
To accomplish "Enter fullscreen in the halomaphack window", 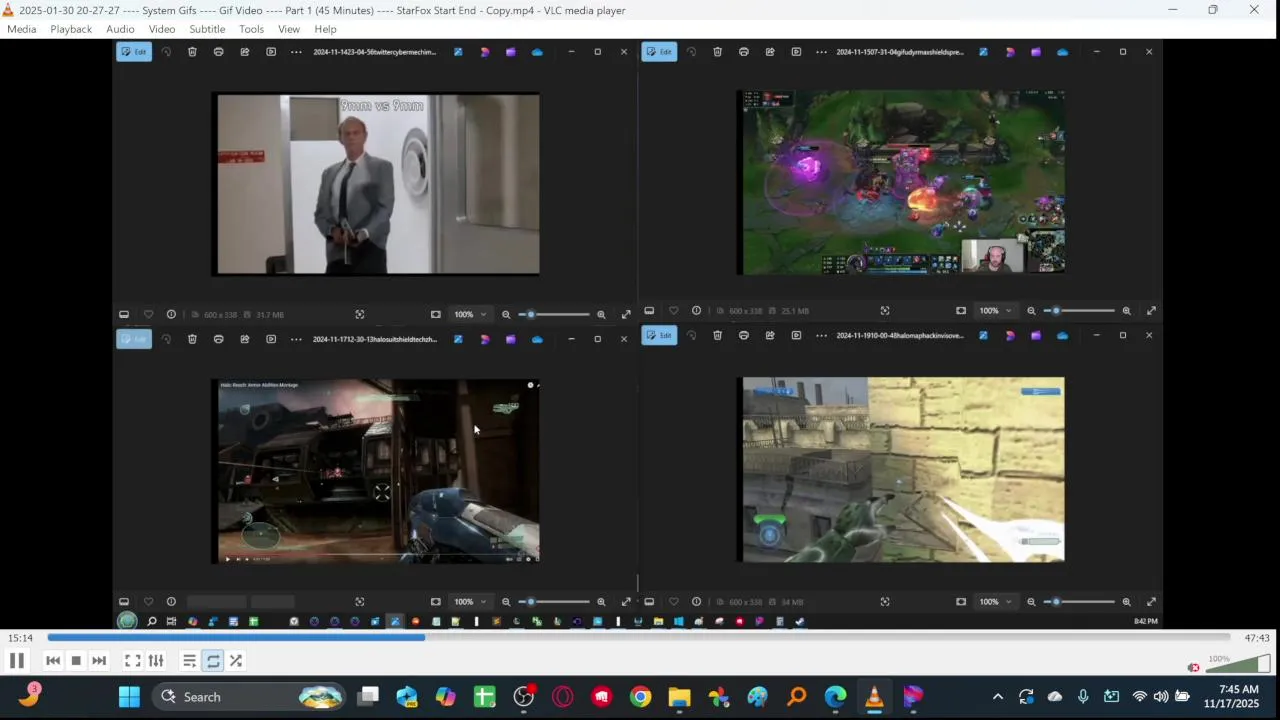I will [1151, 601].
